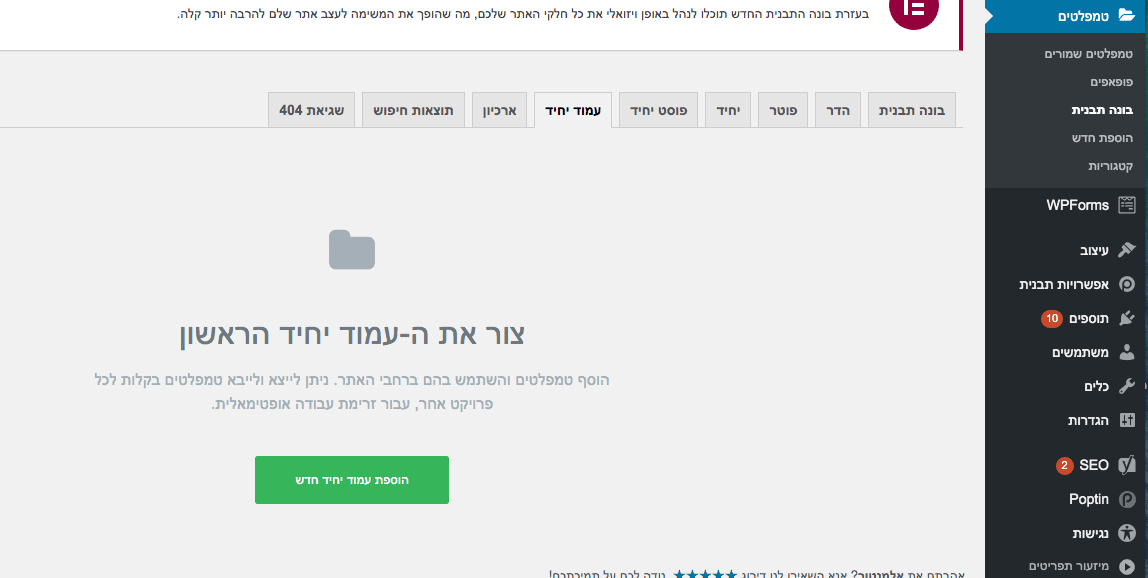Click the עיצוב (Appearance) brush icon

(1127, 249)
